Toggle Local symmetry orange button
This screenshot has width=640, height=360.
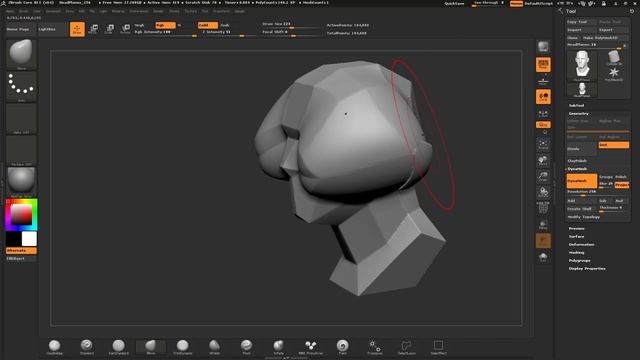click(543, 97)
